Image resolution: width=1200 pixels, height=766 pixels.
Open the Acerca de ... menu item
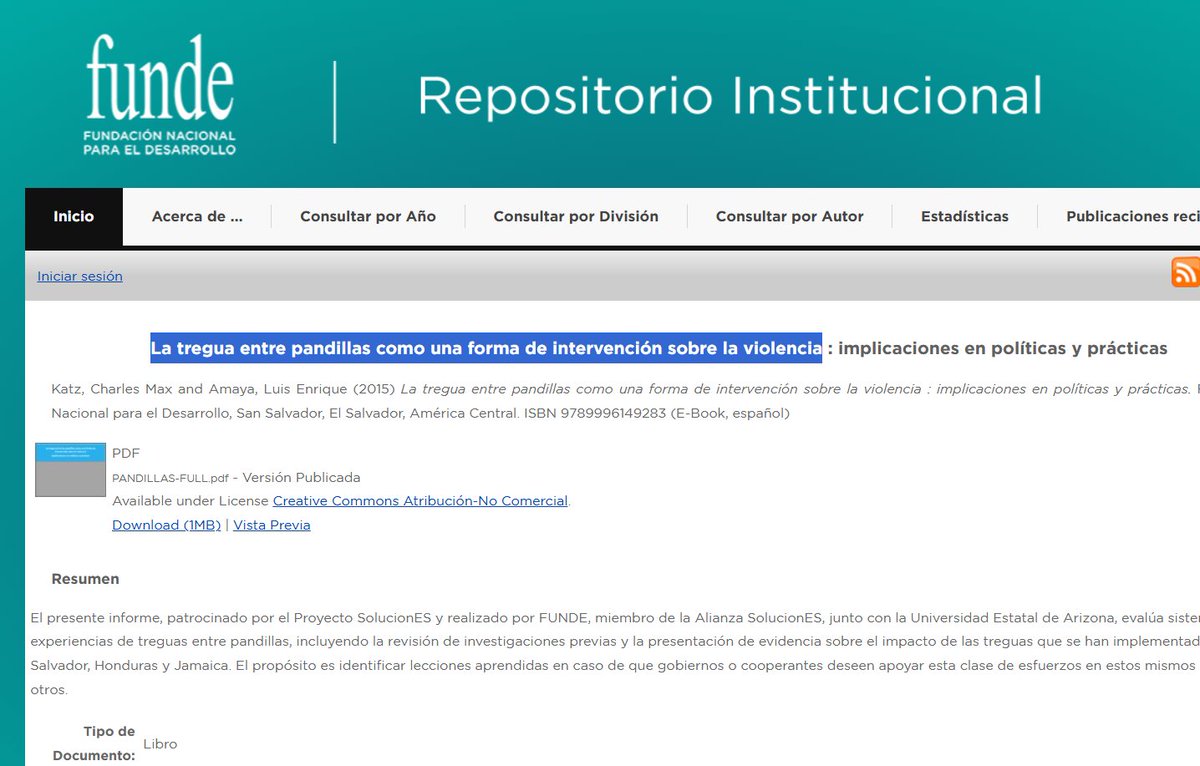[x=197, y=216]
